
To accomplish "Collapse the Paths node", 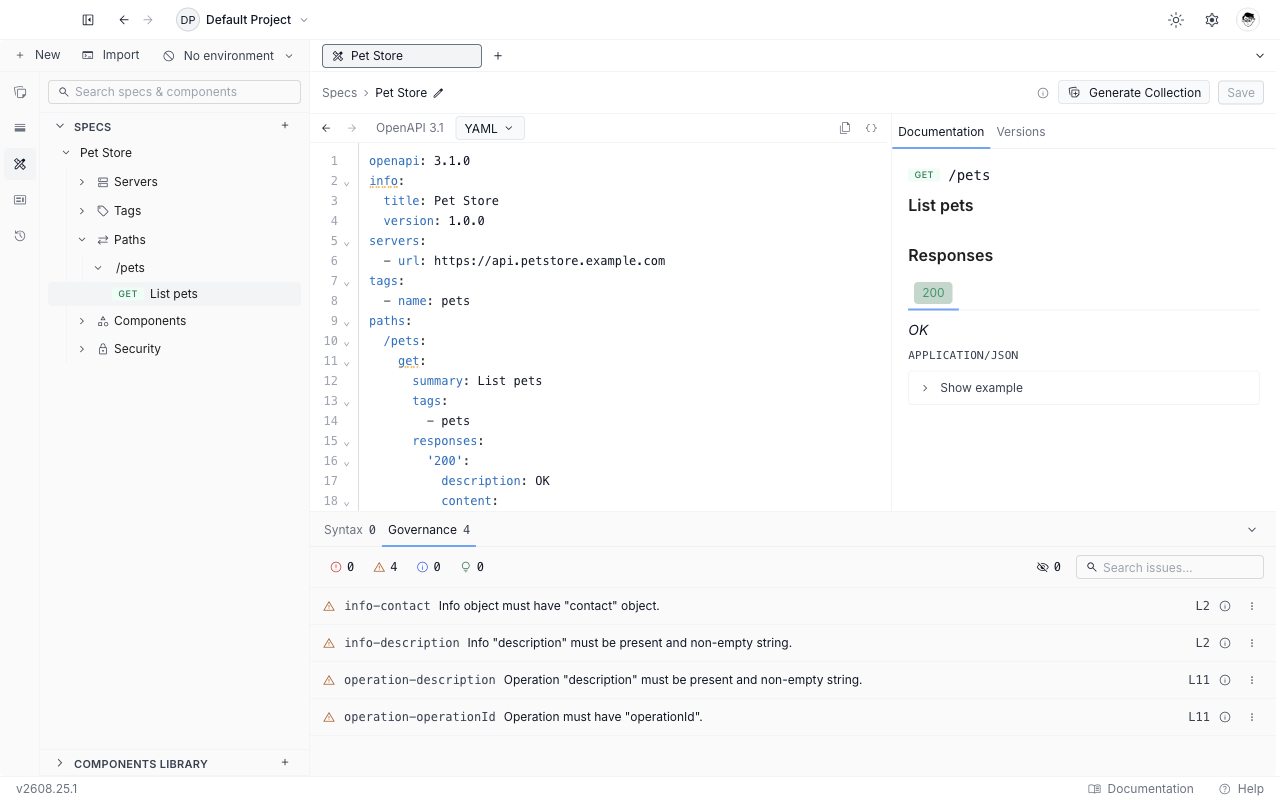I will point(82,240).
